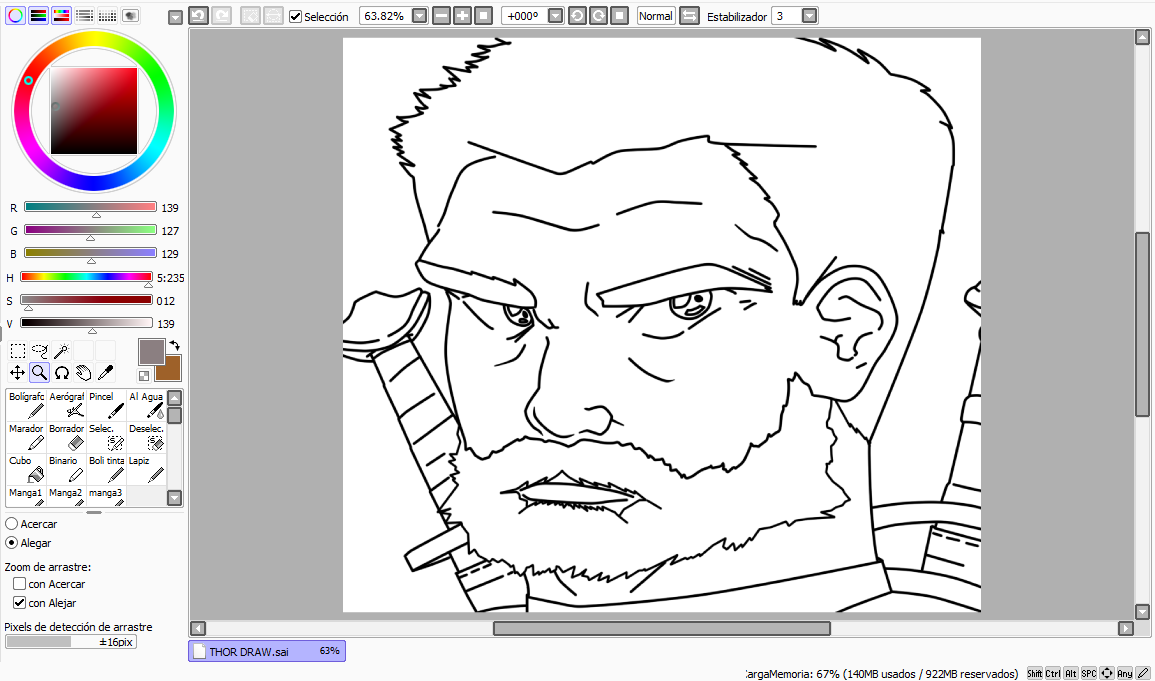Choose the Bolígrafo pen brush
Viewport: 1155px width, 681px height.
[27, 405]
